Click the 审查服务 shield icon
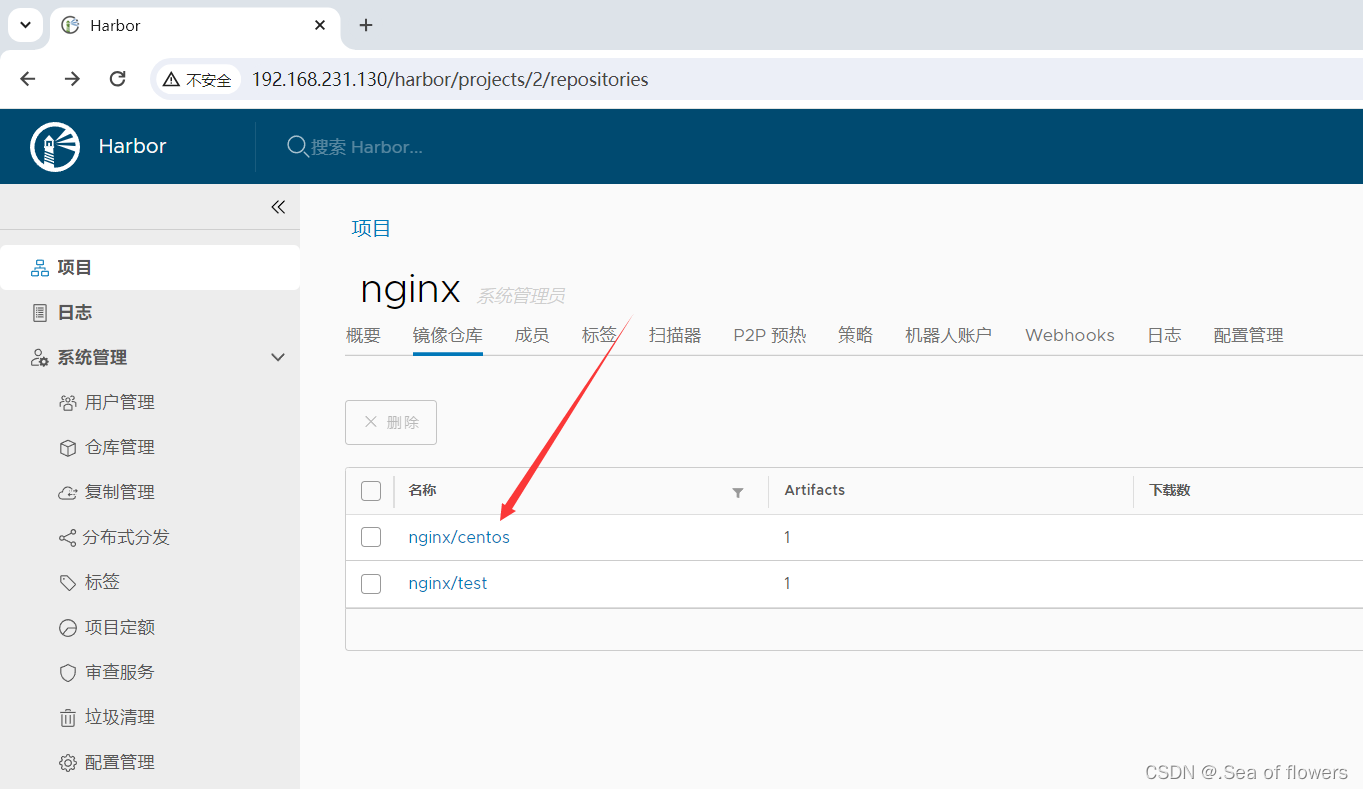This screenshot has height=789, width=1363. (68, 673)
